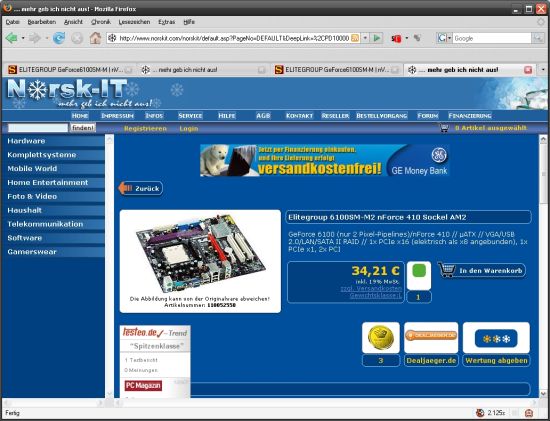Click the shopping cart icon in the header bar

click(444, 128)
